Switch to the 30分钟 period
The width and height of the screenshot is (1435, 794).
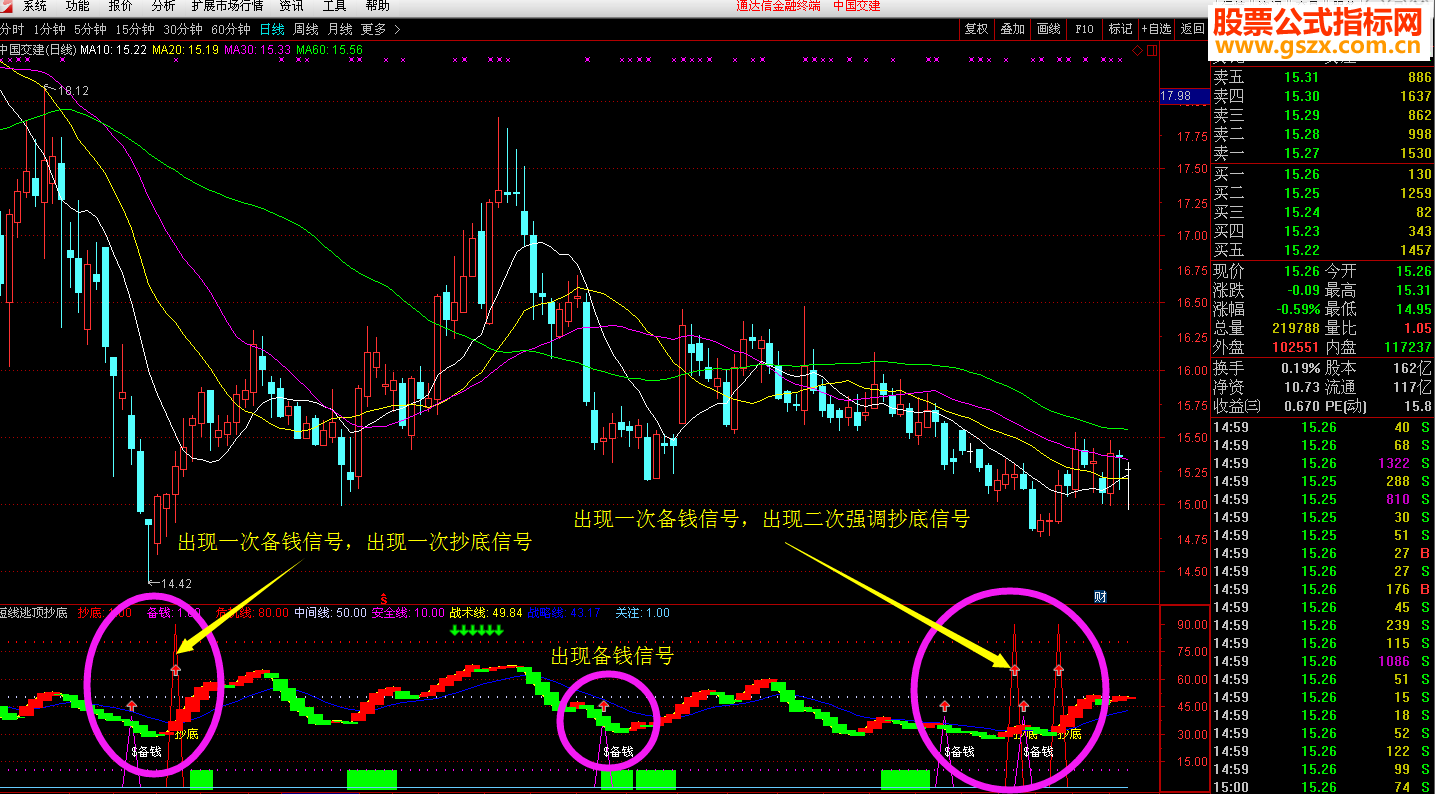tap(182, 30)
